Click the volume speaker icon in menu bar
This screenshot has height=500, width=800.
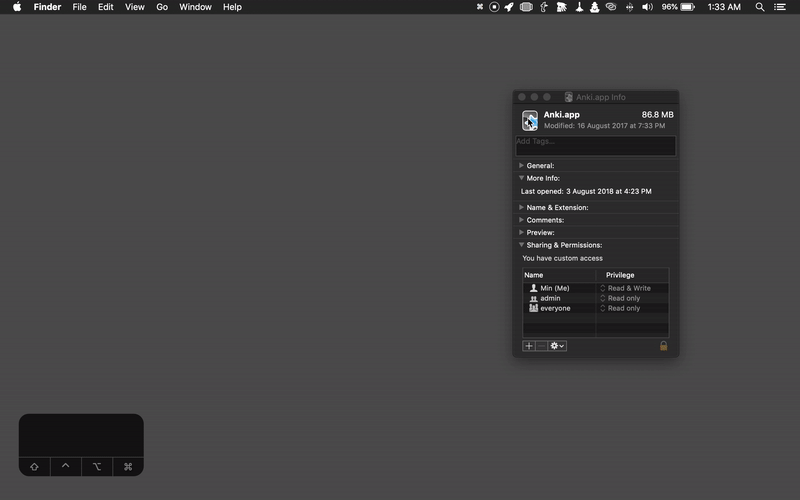(x=646, y=7)
